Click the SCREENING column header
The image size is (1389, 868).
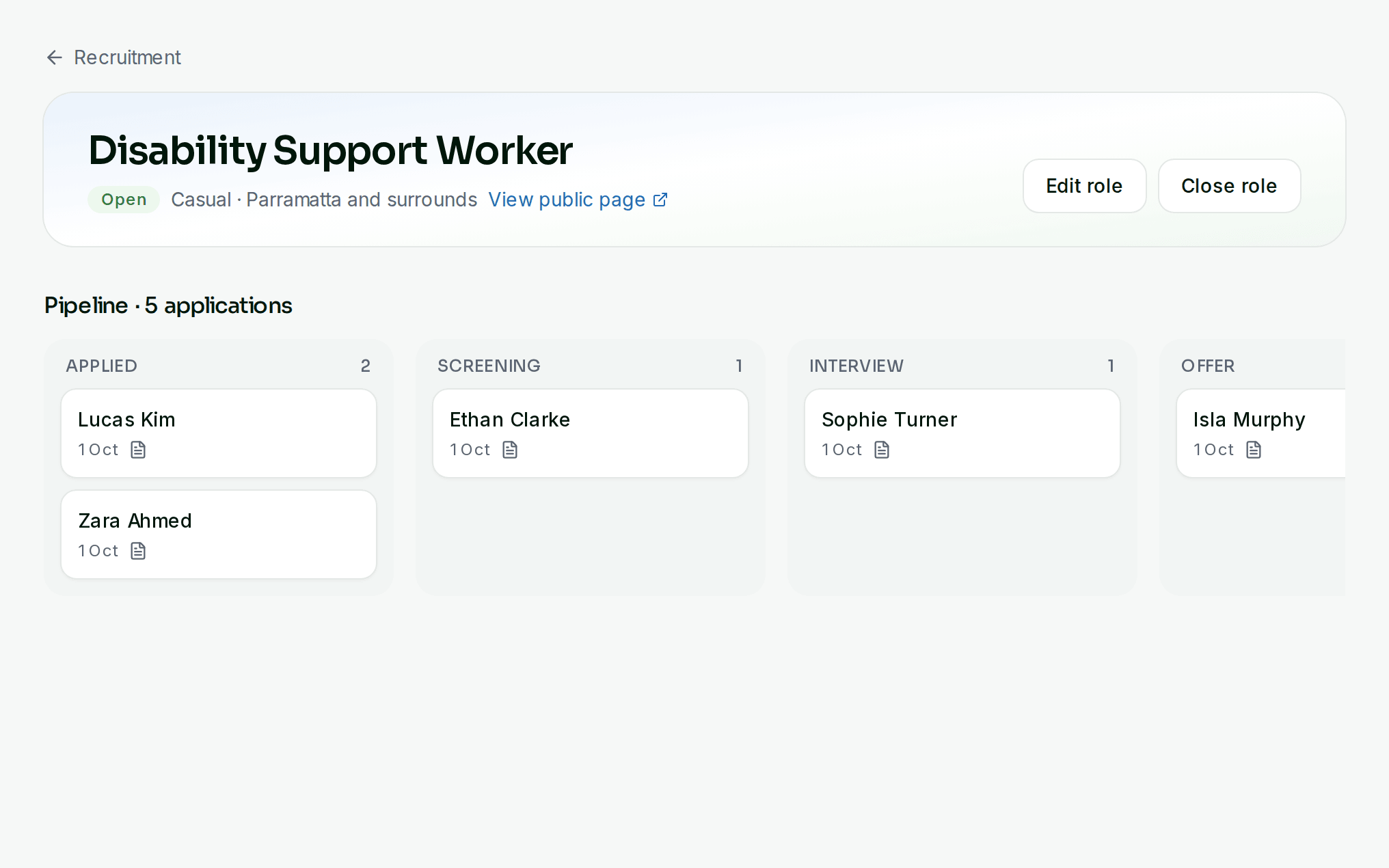coord(489,366)
